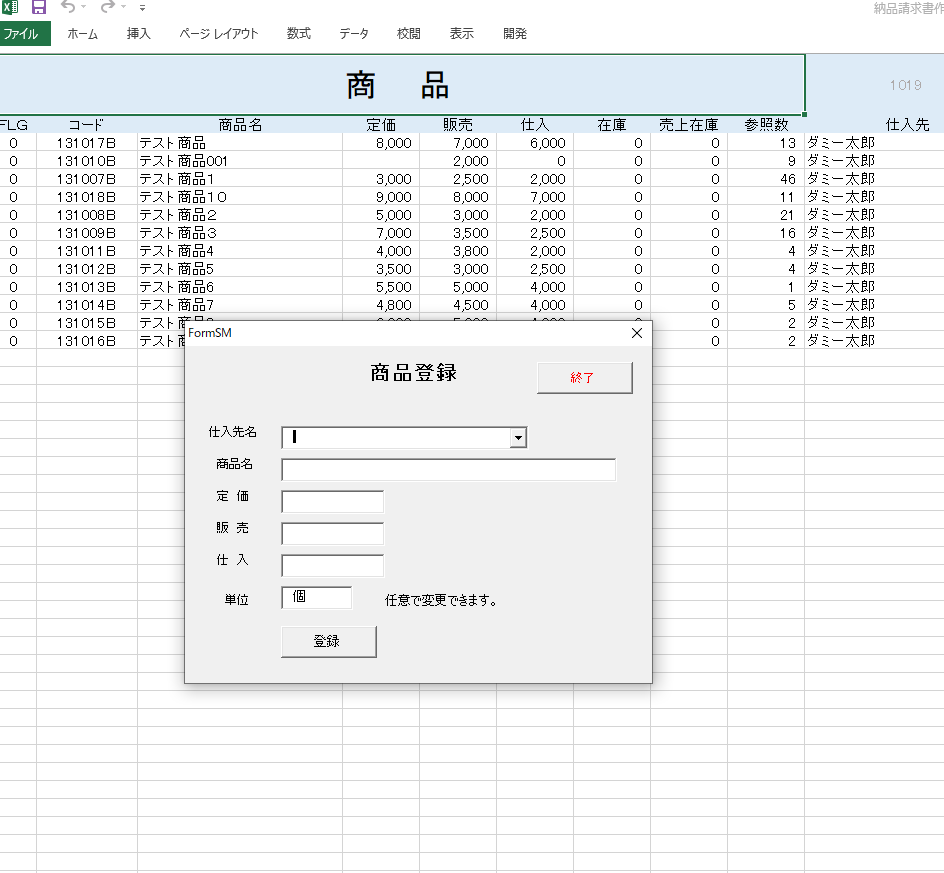The width and height of the screenshot is (944, 873).
Task: Open the ファイル tab
Action: click(24, 34)
